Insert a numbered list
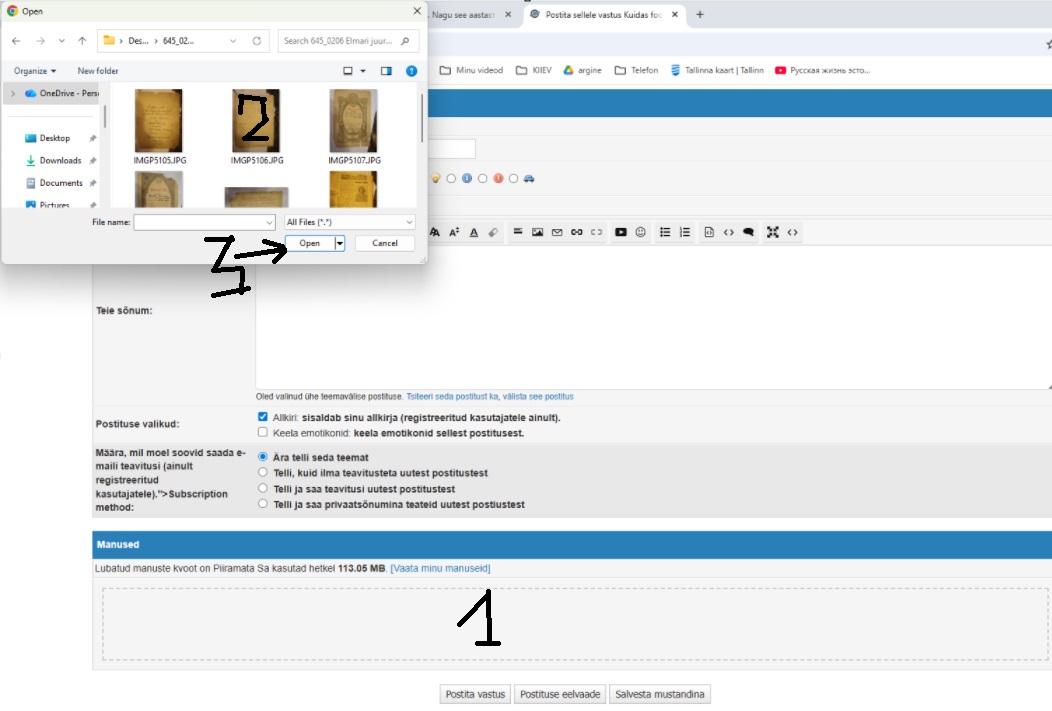 (685, 232)
